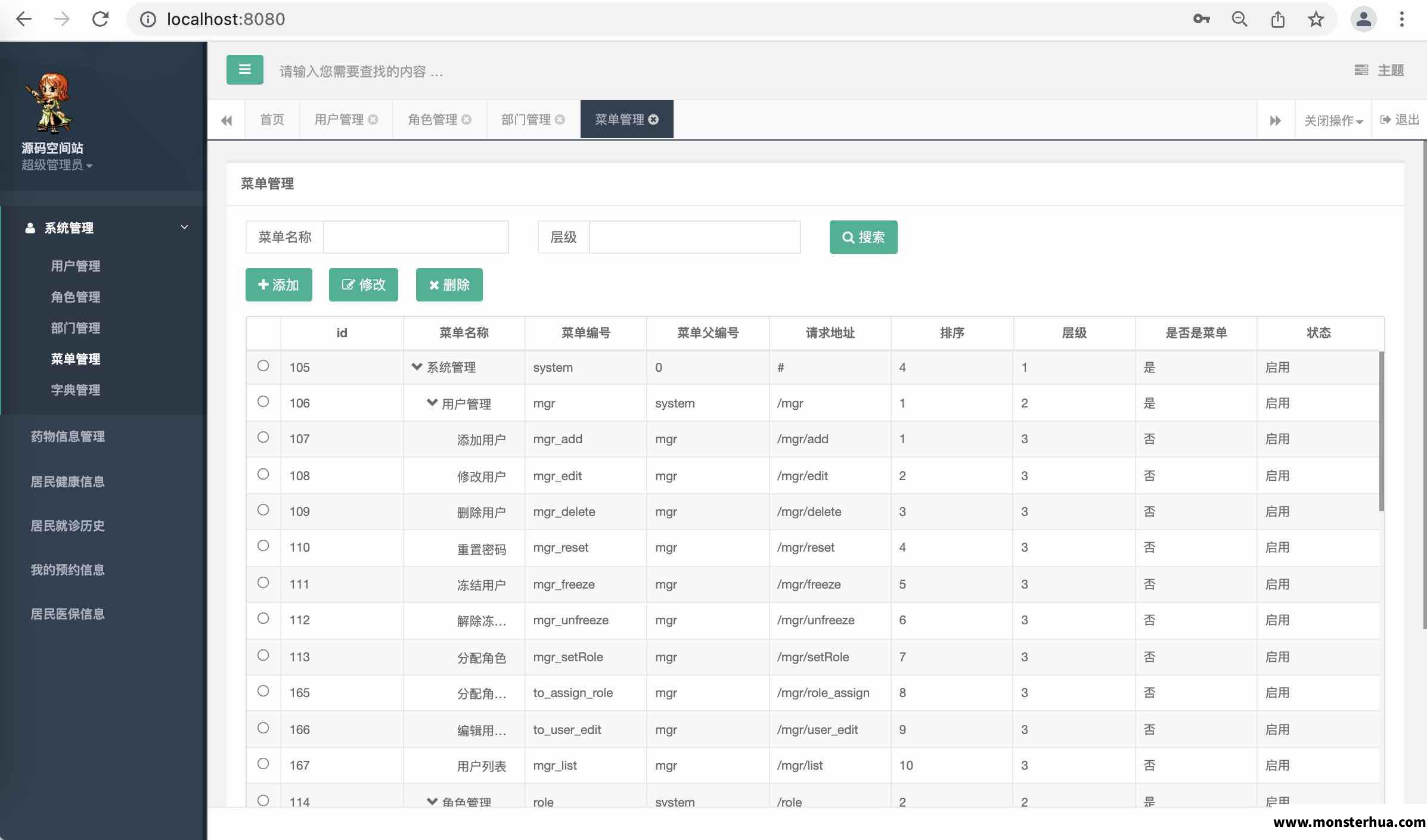The height and width of the screenshot is (840, 1427).
Task: Open 我的预约信息 in the sidebar
Action: click(x=68, y=570)
